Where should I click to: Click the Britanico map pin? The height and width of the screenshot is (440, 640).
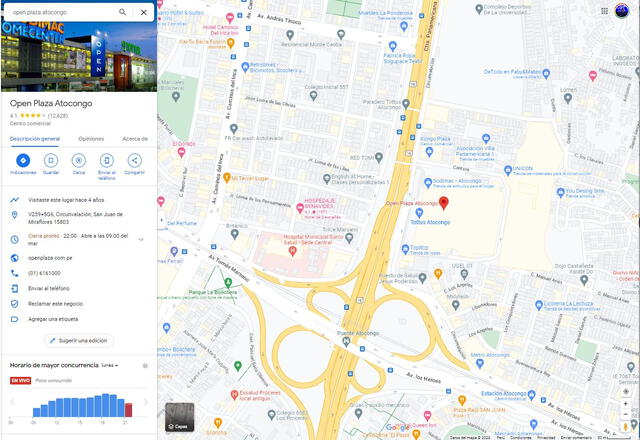(x=234, y=234)
